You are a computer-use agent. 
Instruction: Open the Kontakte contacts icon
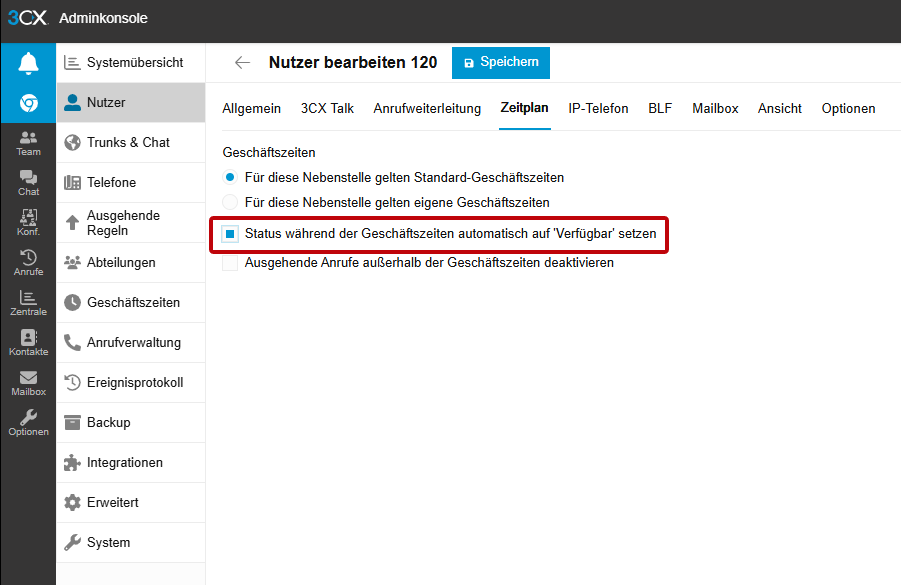point(28,343)
